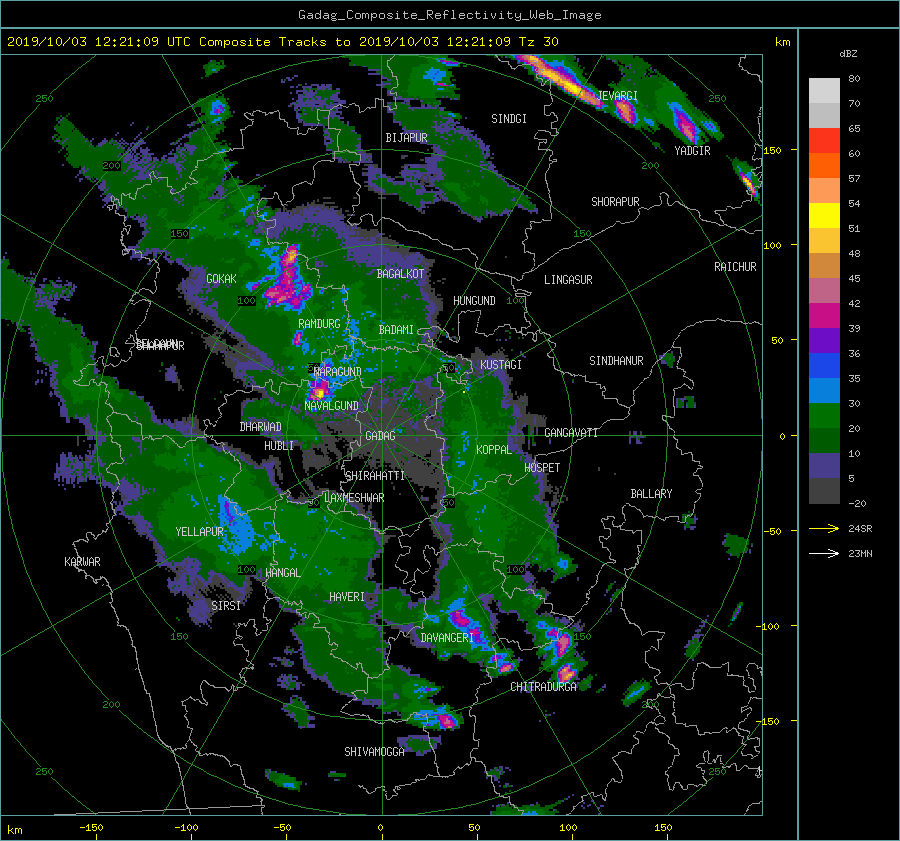Click the SINDHANUR label
The image size is (900, 841).
[616, 361]
